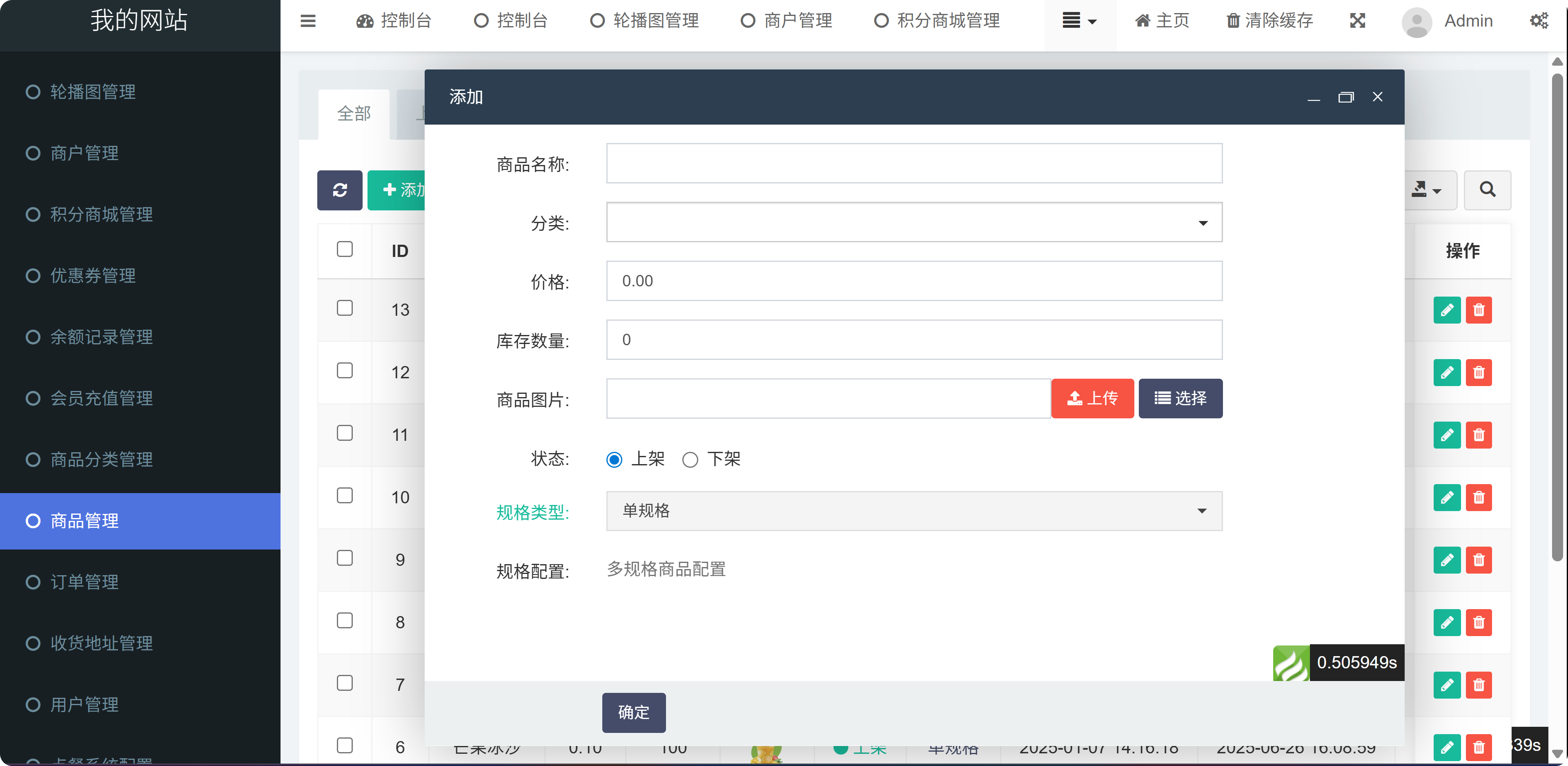The image size is (1568, 766).
Task: Select the 下架 status radio button
Action: pos(690,460)
